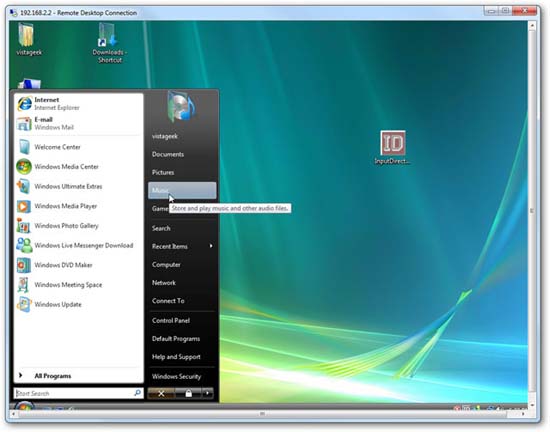This screenshot has height=432, width=550.
Task: Click the InputDirector desktop icon
Action: (x=393, y=147)
